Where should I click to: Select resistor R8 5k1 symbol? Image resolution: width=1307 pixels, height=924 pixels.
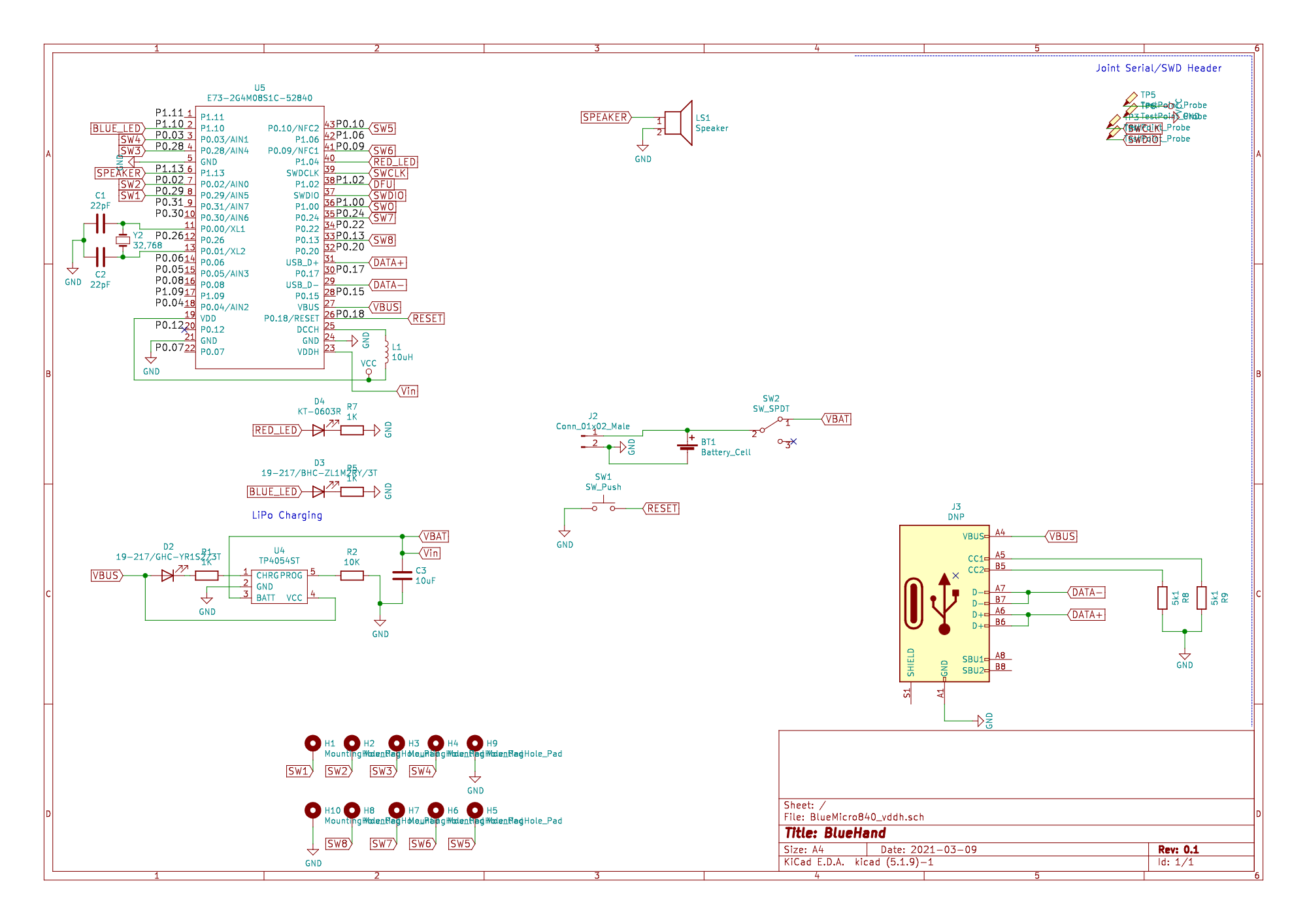coord(1163,598)
